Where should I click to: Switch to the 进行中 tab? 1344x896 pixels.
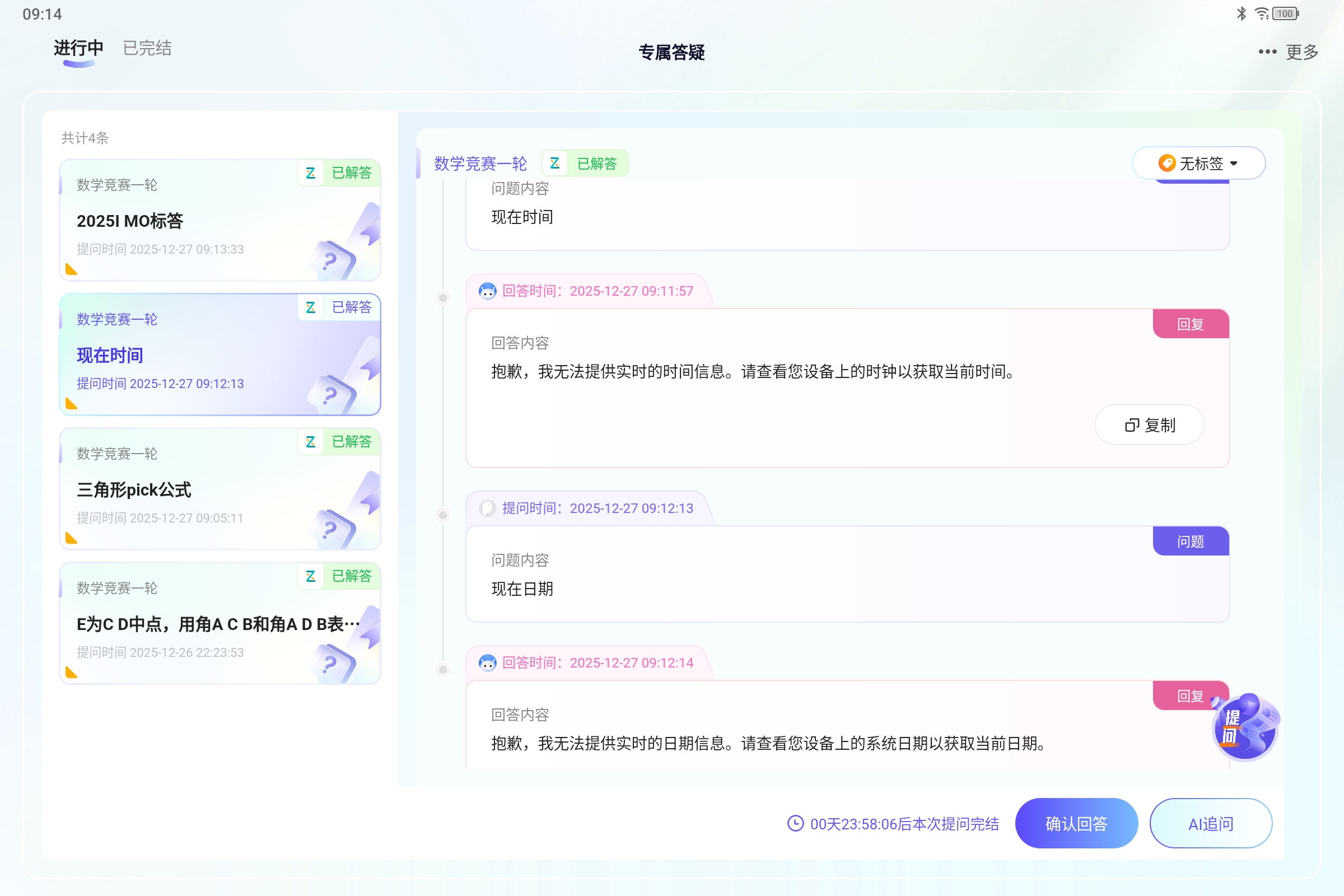(x=78, y=48)
